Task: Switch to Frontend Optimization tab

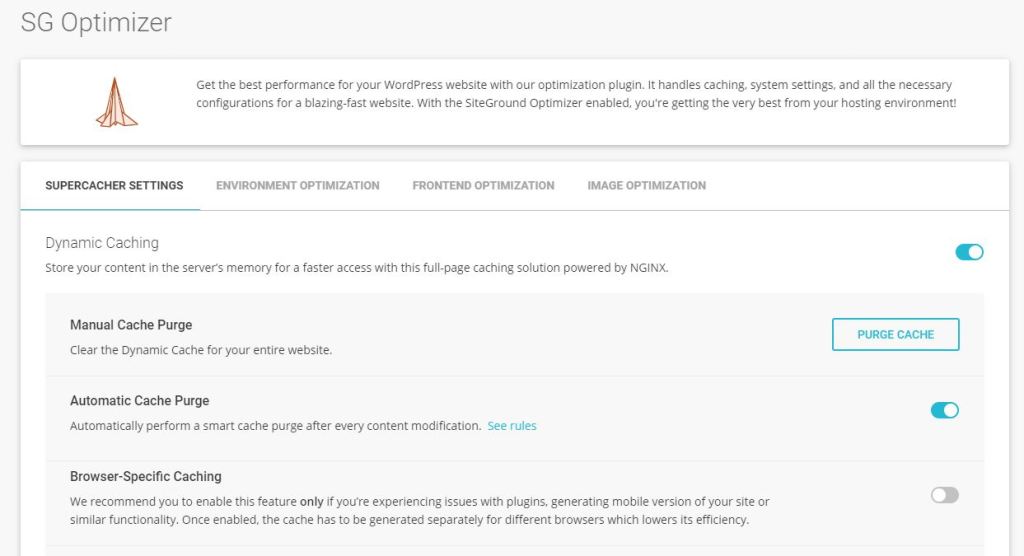Action: click(x=483, y=186)
